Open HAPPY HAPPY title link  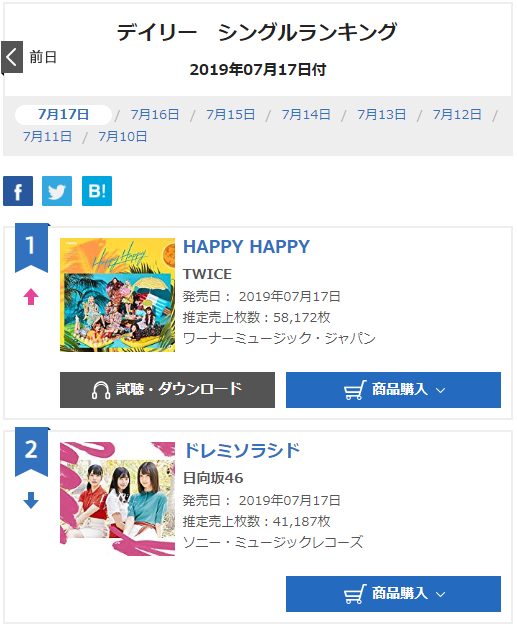point(246,247)
